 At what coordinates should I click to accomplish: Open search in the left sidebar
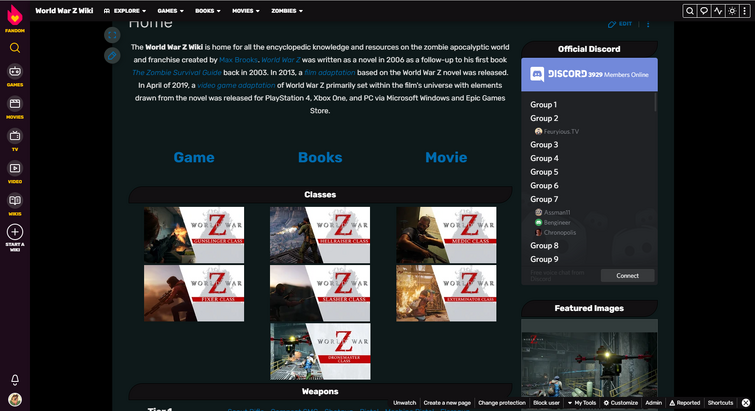coord(15,48)
